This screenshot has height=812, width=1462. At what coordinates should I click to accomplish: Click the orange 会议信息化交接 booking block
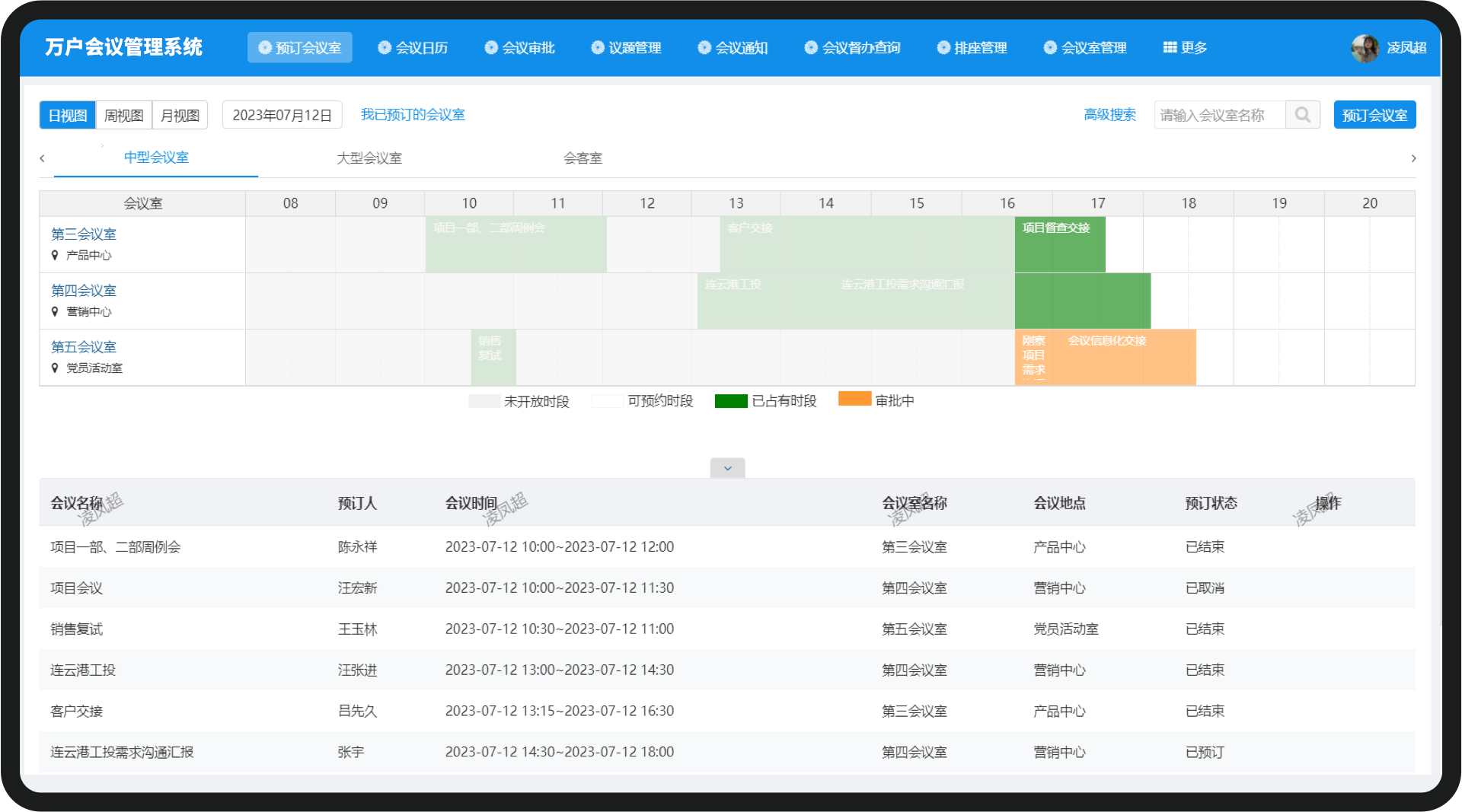tap(1123, 357)
